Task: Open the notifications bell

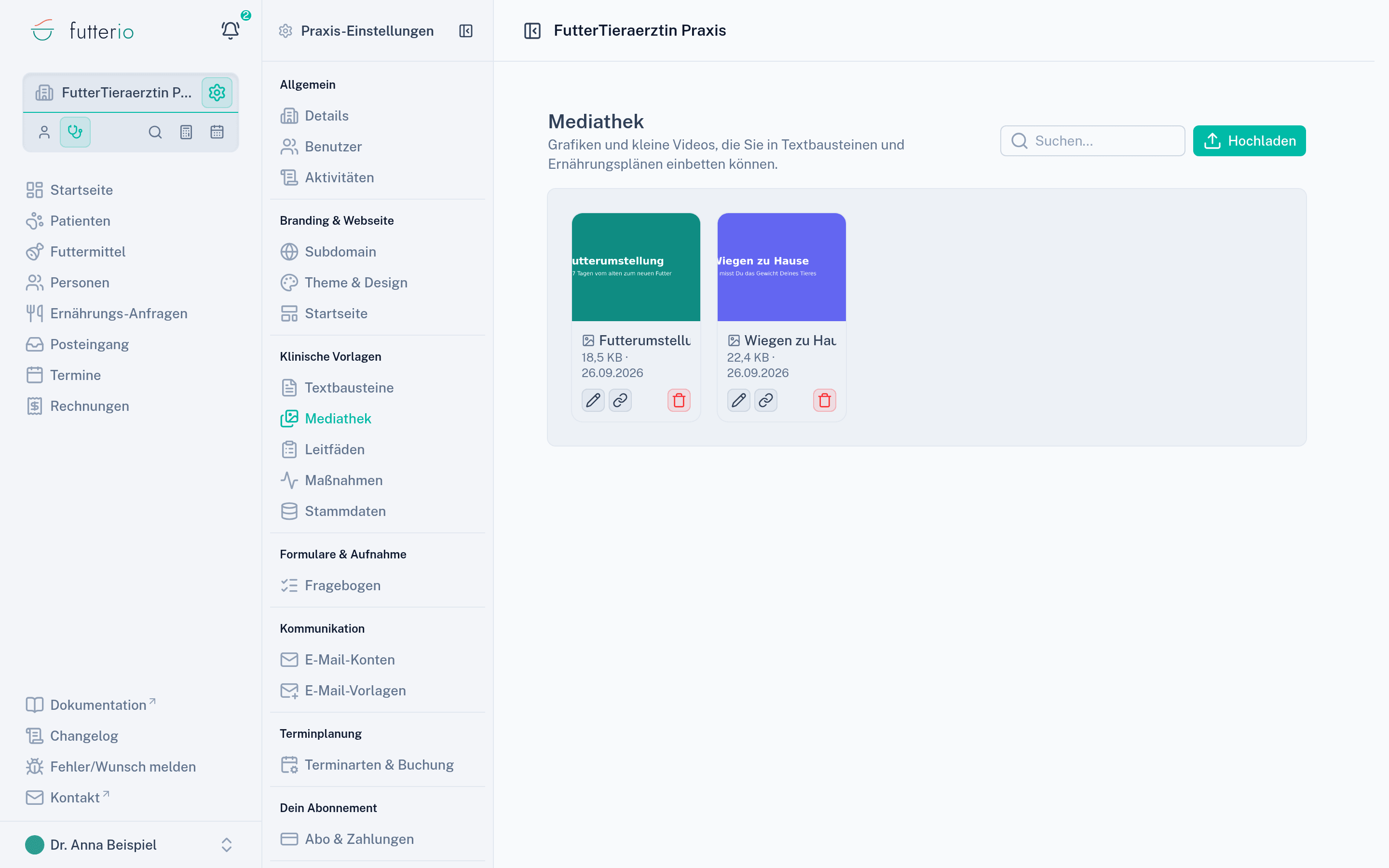Action: pyautogui.click(x=231, y=30)
